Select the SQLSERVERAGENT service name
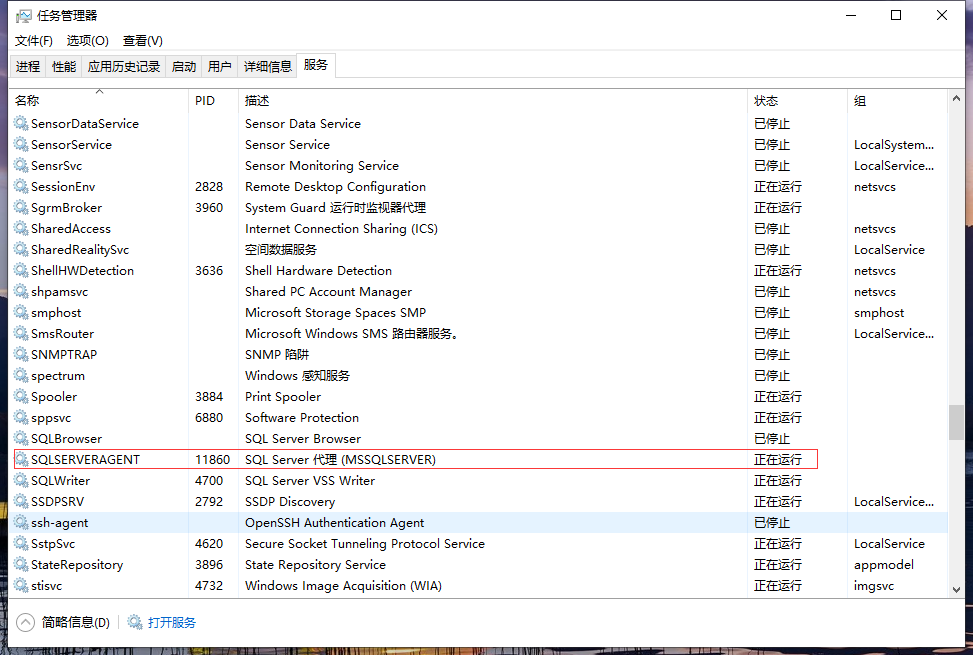973x655 pixels. (86, 460)
